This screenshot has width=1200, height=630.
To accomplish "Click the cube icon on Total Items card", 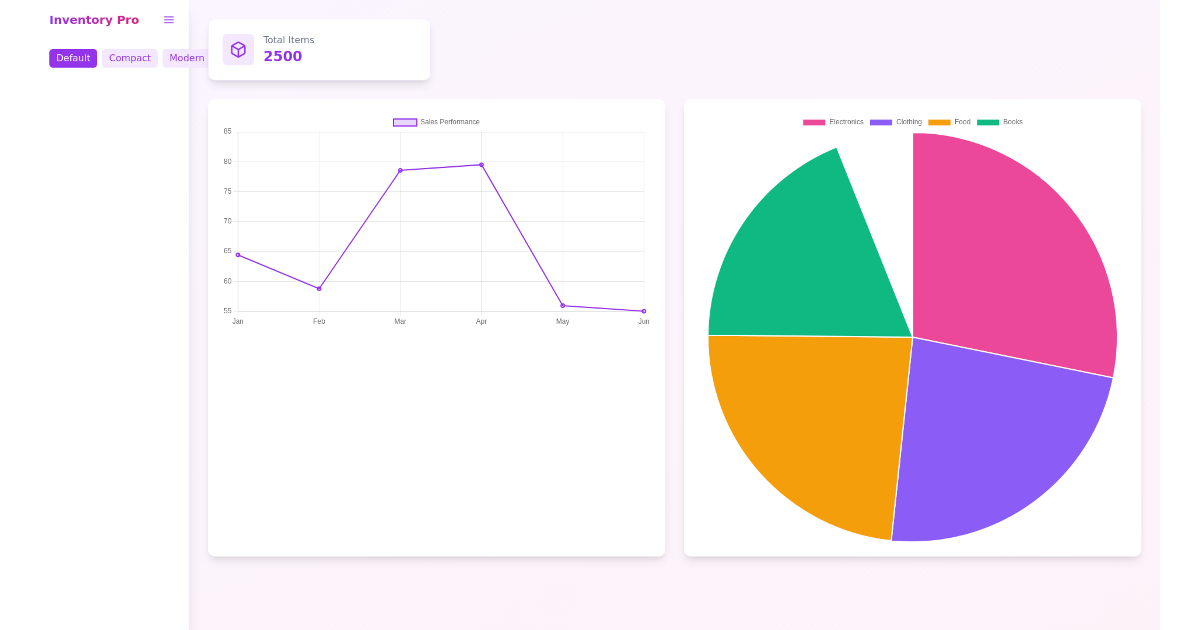I will pos(238,48).
